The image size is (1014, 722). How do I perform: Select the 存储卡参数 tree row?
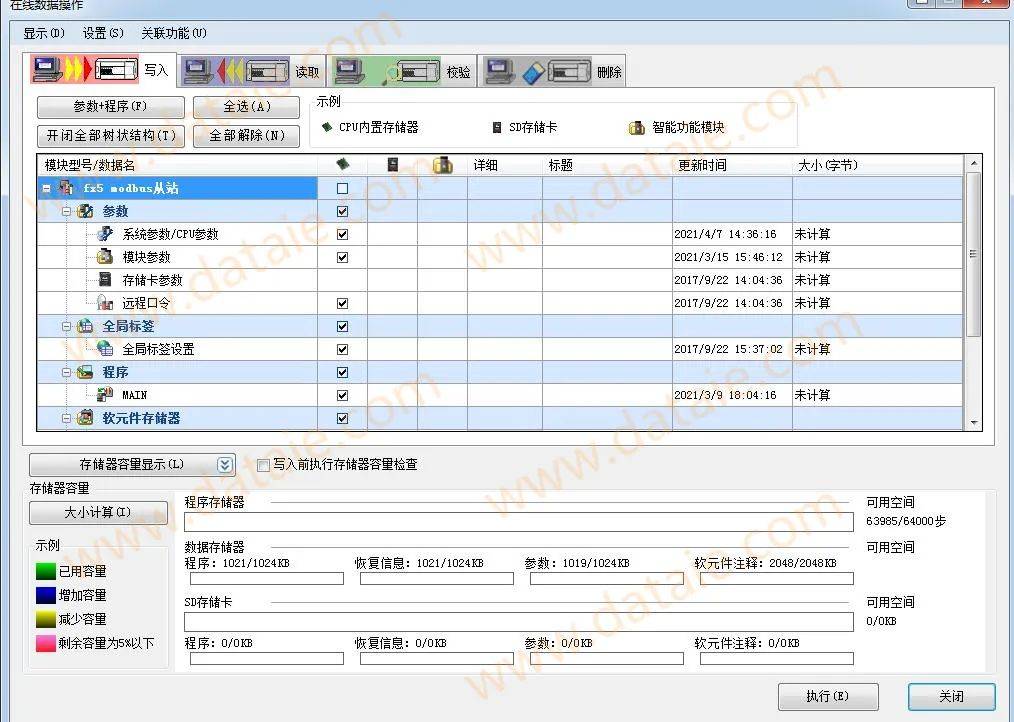500,280
